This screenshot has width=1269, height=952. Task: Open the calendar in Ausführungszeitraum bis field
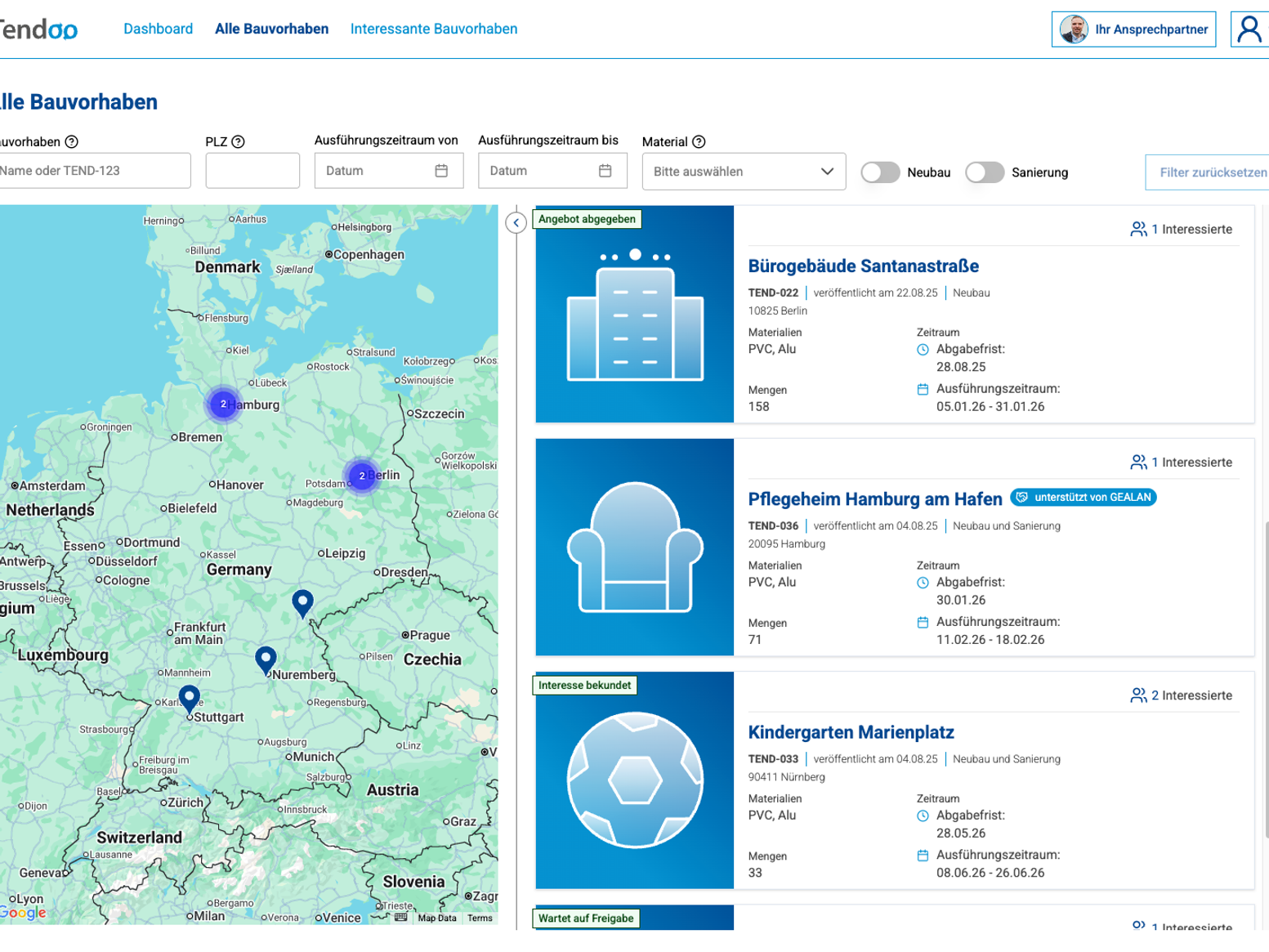(x=605, y=170)
